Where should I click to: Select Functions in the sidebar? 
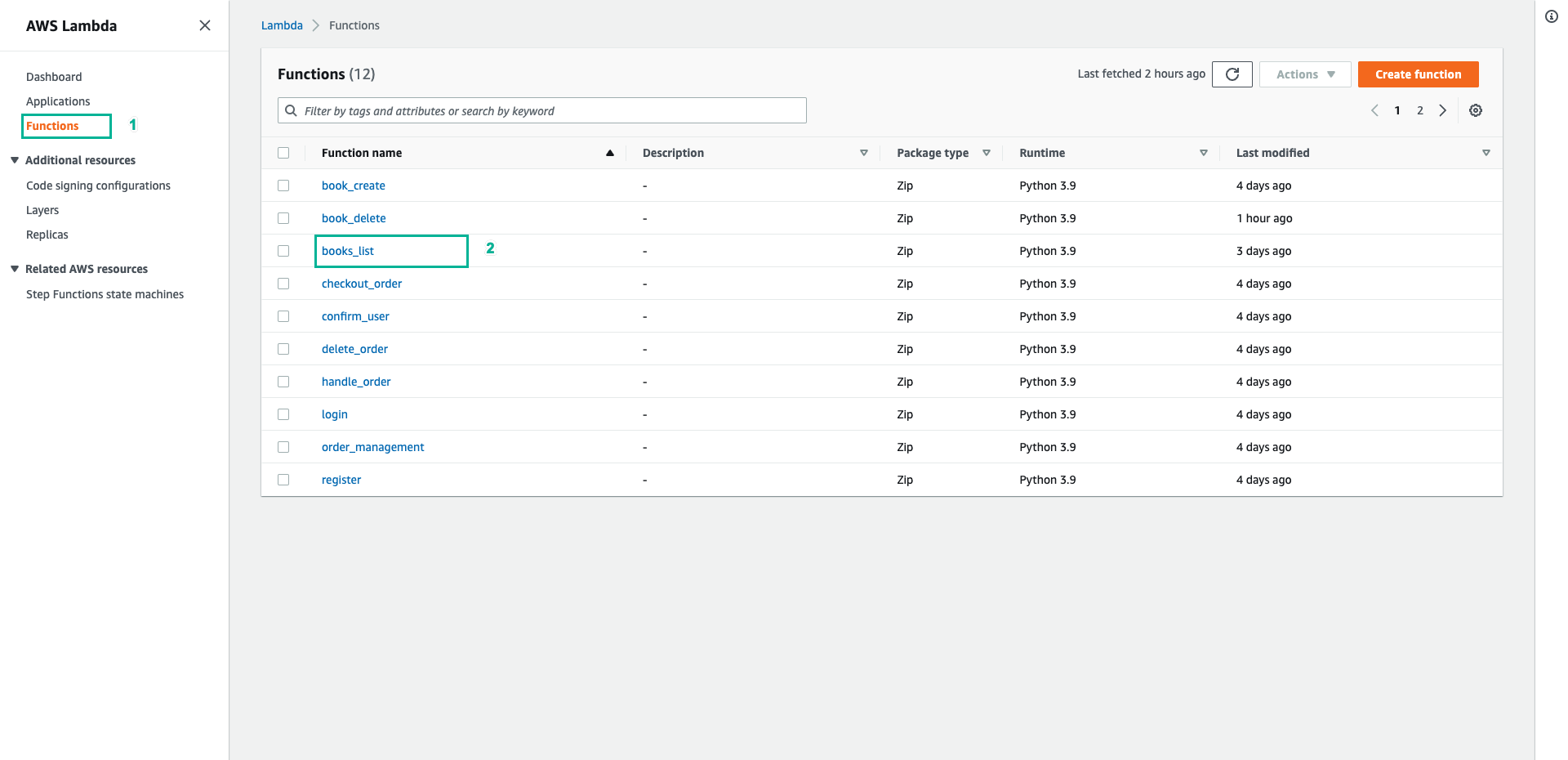(52, 126)
